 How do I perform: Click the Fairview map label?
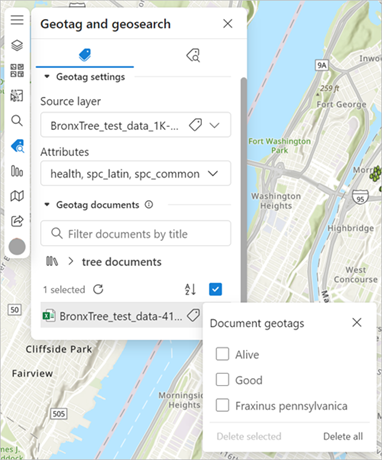(x=32, y=373)
